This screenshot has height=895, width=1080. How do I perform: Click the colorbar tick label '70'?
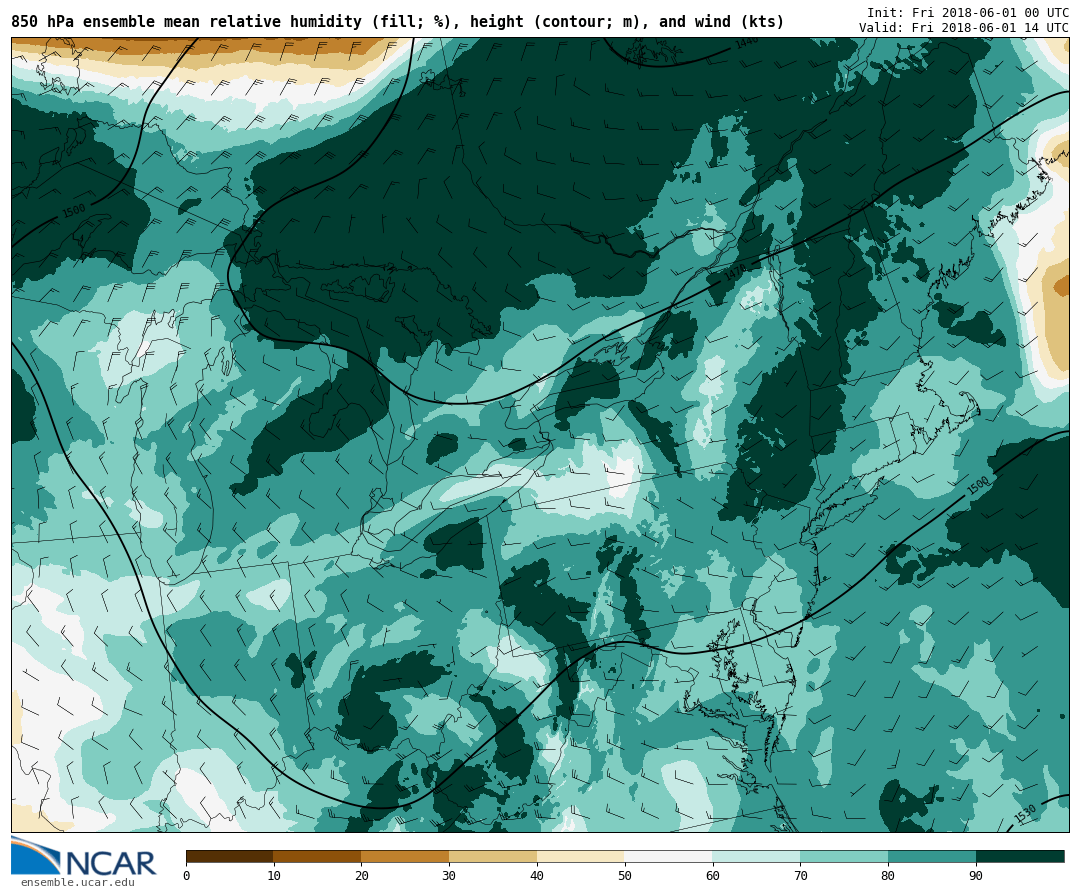pyautogui.click(x=800, y=876)
